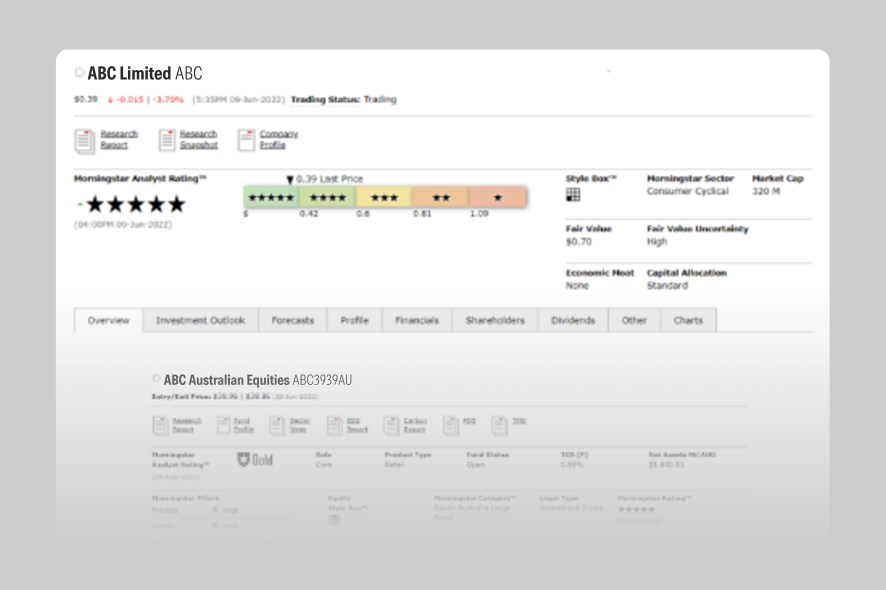The width and height of the screenshot is (886, 590).
Task: Open the Dividends tab
Action: click(x=573, y=320)
